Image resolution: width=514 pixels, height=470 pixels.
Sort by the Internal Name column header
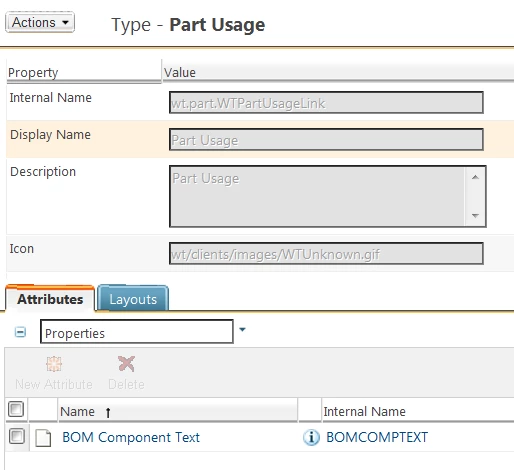pyautogui.click(x=418, y=411)
